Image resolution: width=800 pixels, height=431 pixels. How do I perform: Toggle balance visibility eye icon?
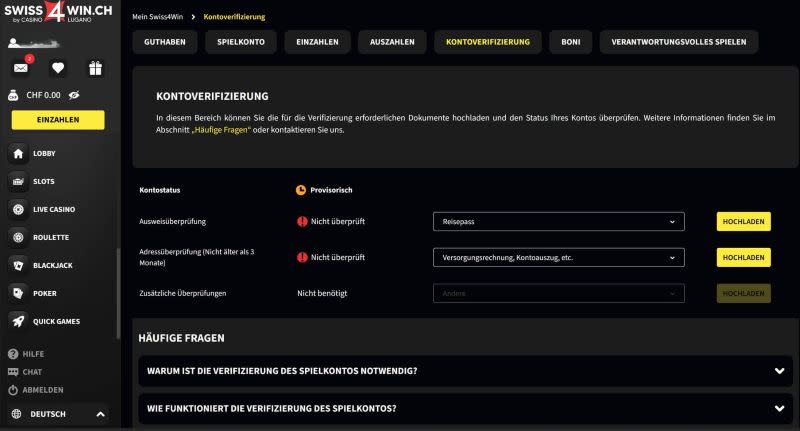(x=74, y=95)
